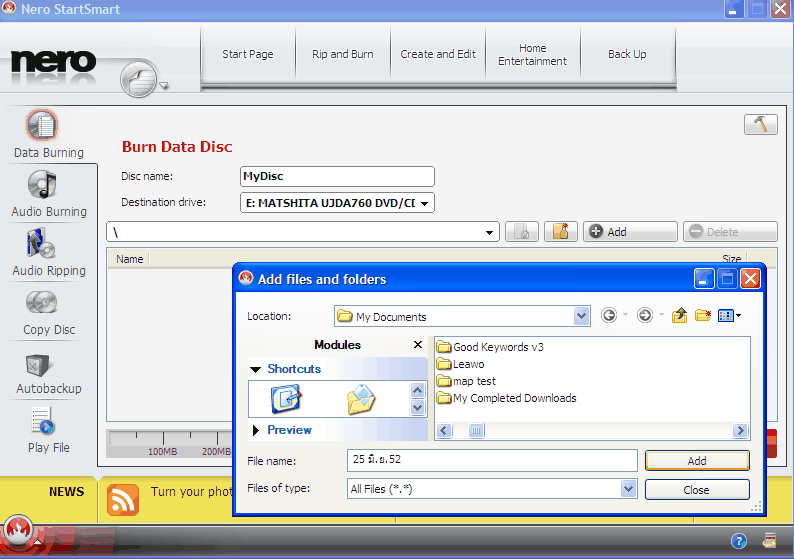The width and height of the screenshot is (794, 560).
Task: Go up one folder level
Action: (680, 315)
